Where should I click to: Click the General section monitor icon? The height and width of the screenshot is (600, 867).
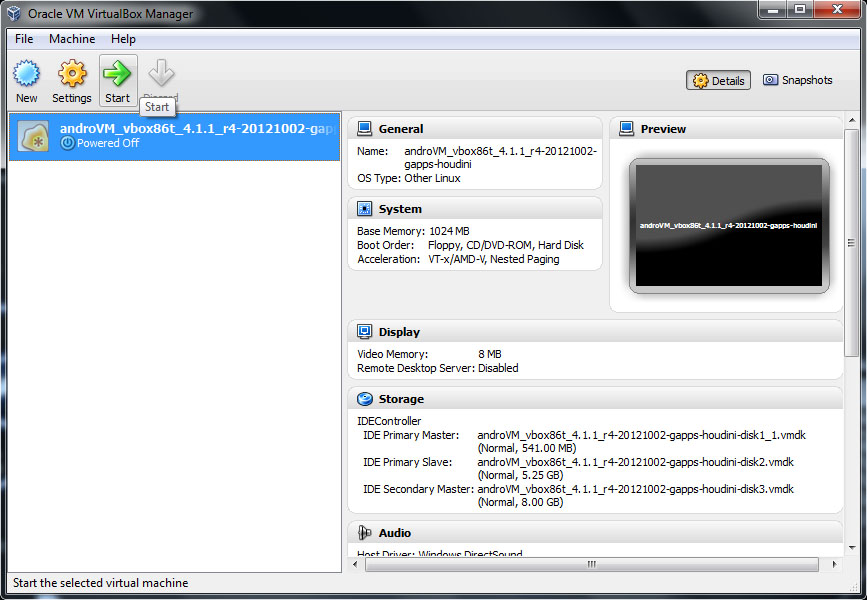pos(364,129)
